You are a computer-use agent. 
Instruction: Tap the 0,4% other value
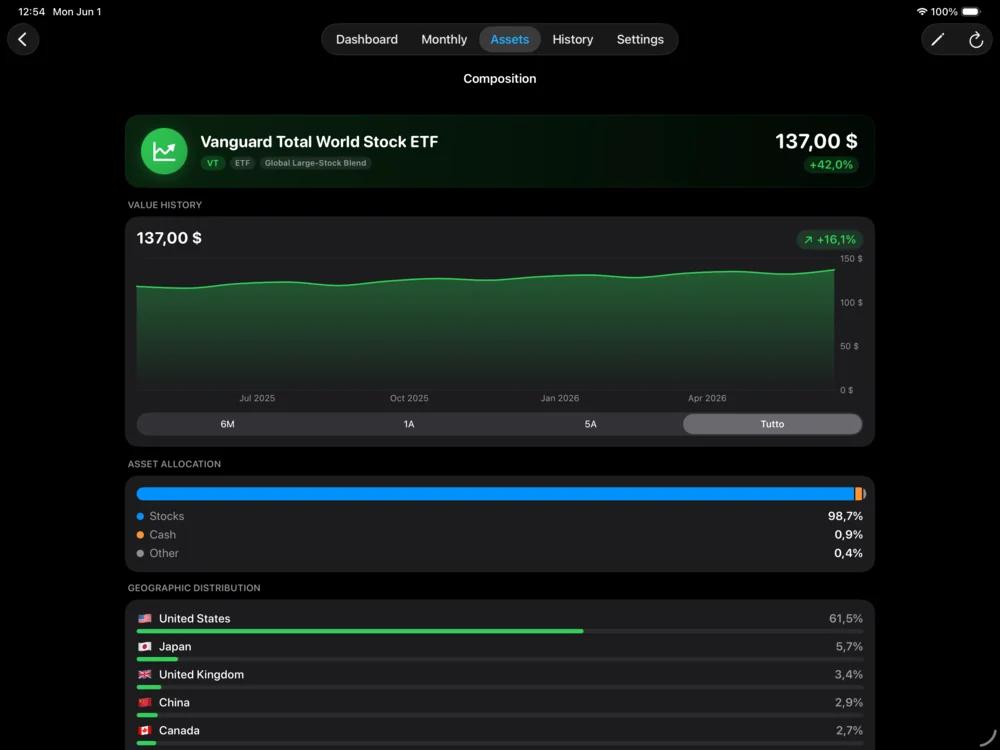pyautogui.click(x=848, y=554)
